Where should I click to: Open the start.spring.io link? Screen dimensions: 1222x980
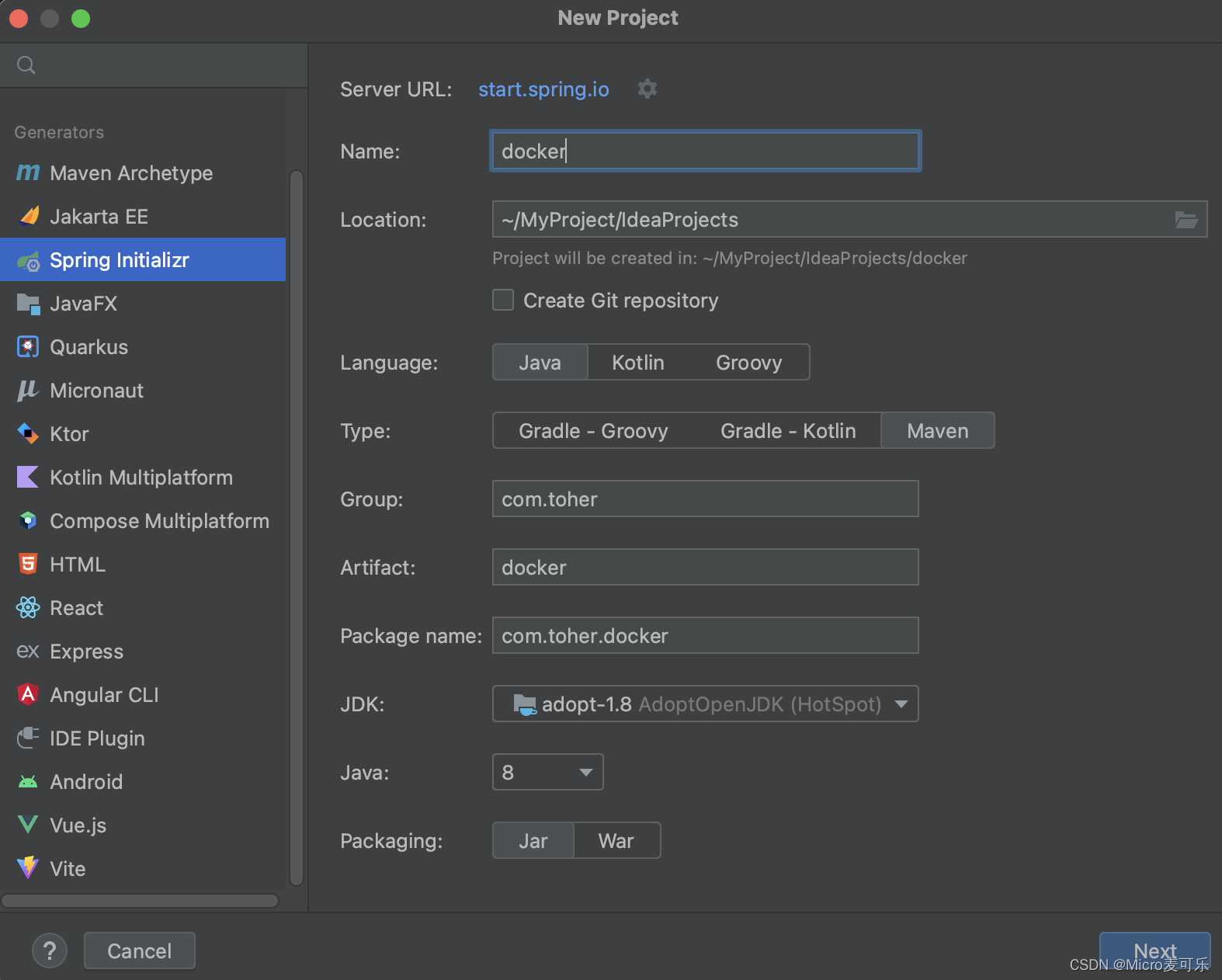click(543, 89)
